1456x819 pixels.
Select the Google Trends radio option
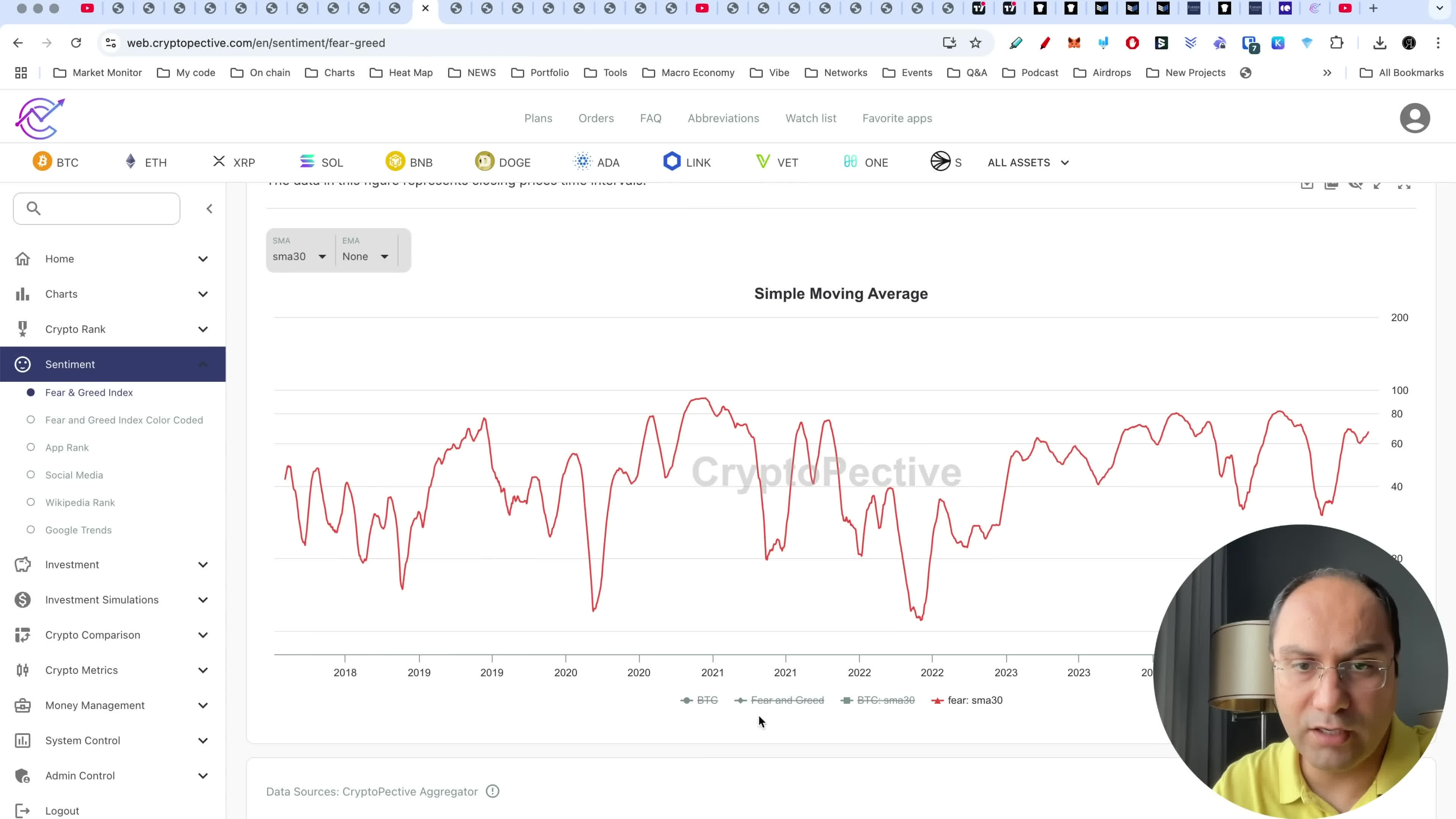coord(31,530)
